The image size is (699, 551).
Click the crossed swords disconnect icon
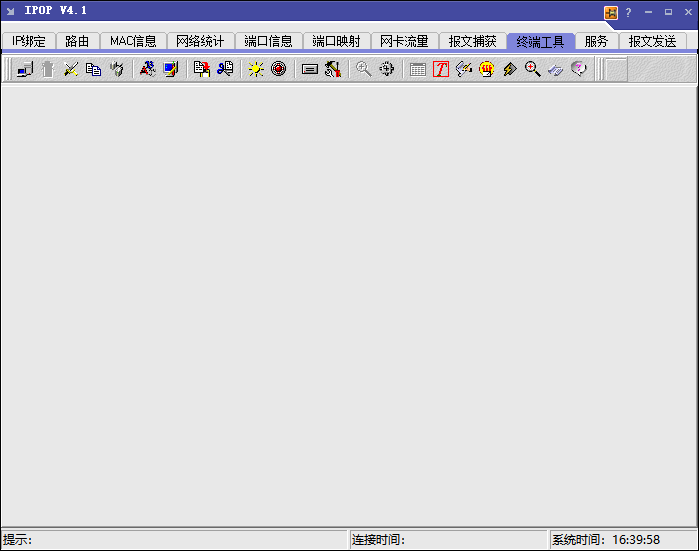pos(70,69)
